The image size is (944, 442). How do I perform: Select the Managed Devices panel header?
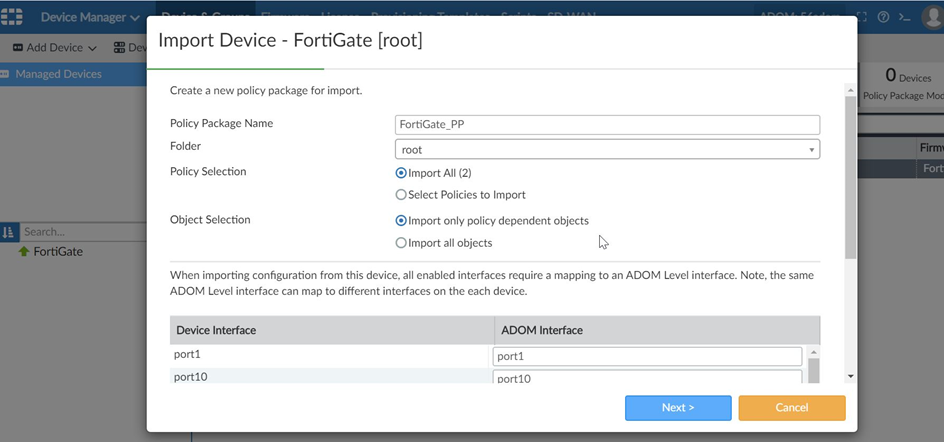pos(58,74)
